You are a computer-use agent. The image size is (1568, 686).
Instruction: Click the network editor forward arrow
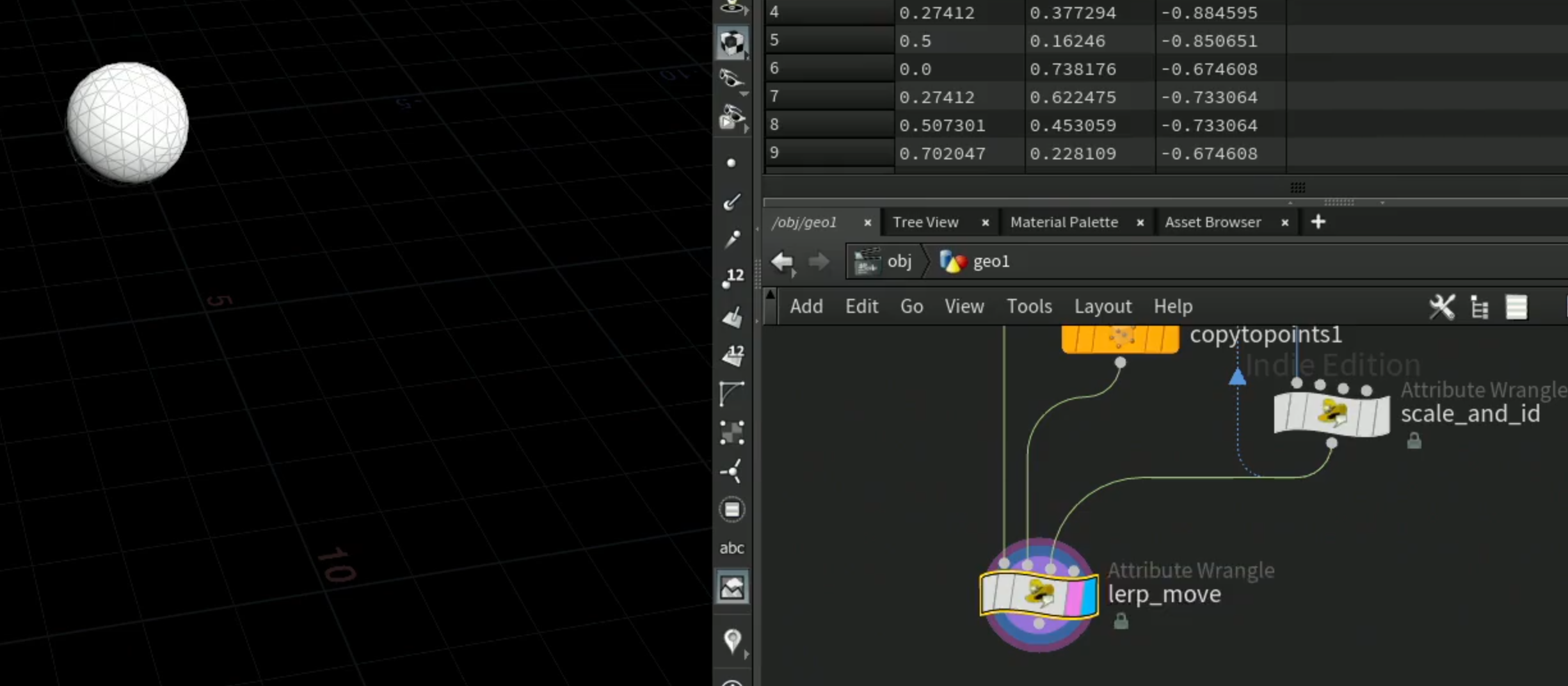pos(818,261)
